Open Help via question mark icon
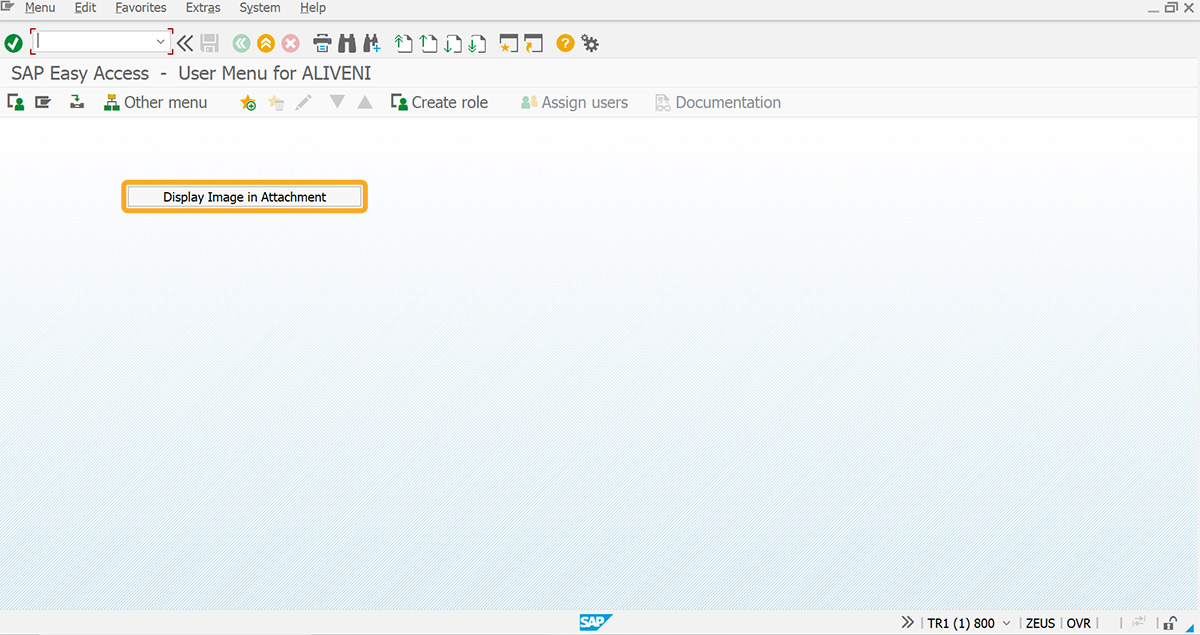This screenshot has height=635, width=1200. click(x=565, y=43)
